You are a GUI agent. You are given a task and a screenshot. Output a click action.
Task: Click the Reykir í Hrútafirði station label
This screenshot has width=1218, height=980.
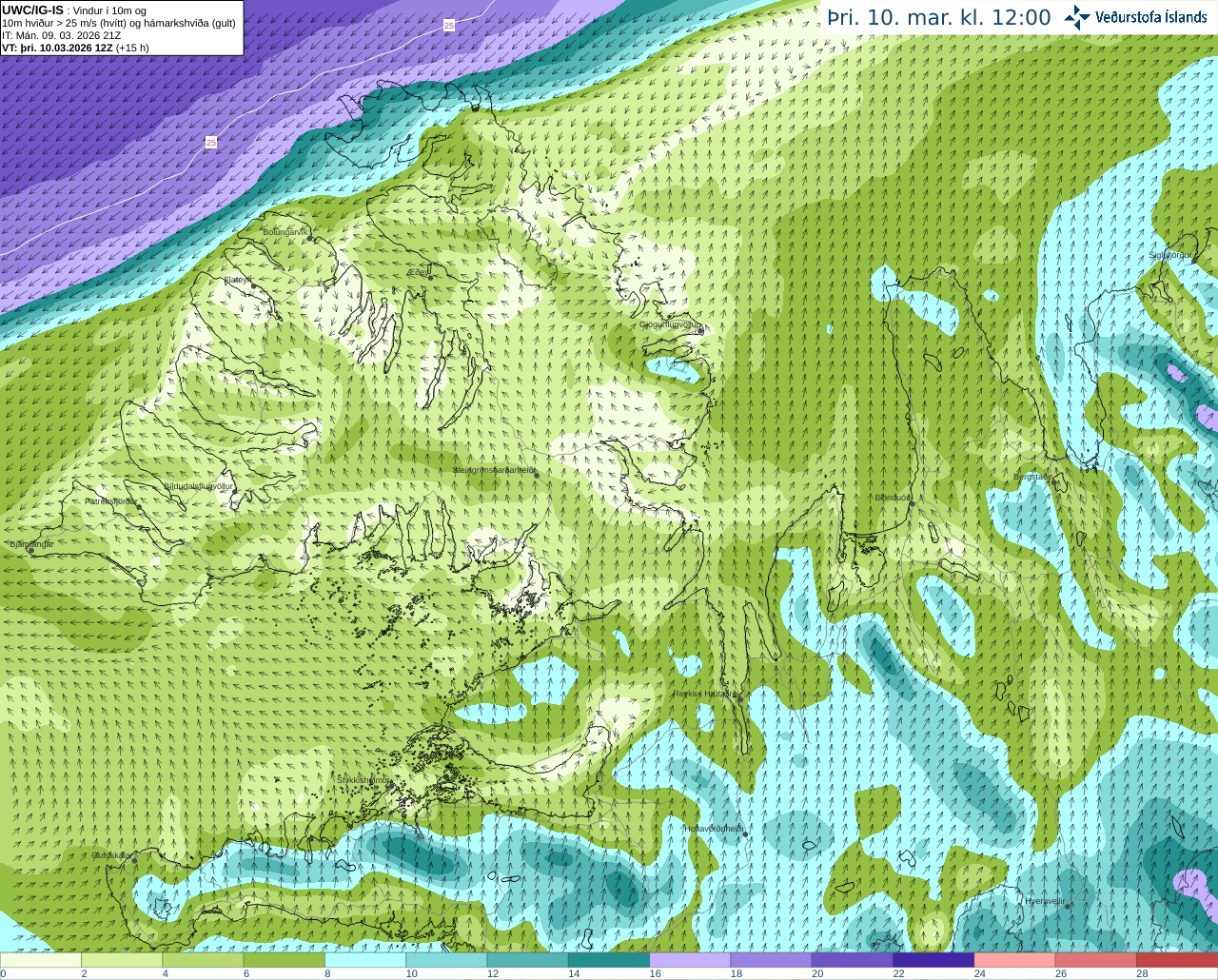[x=705, y=694]
